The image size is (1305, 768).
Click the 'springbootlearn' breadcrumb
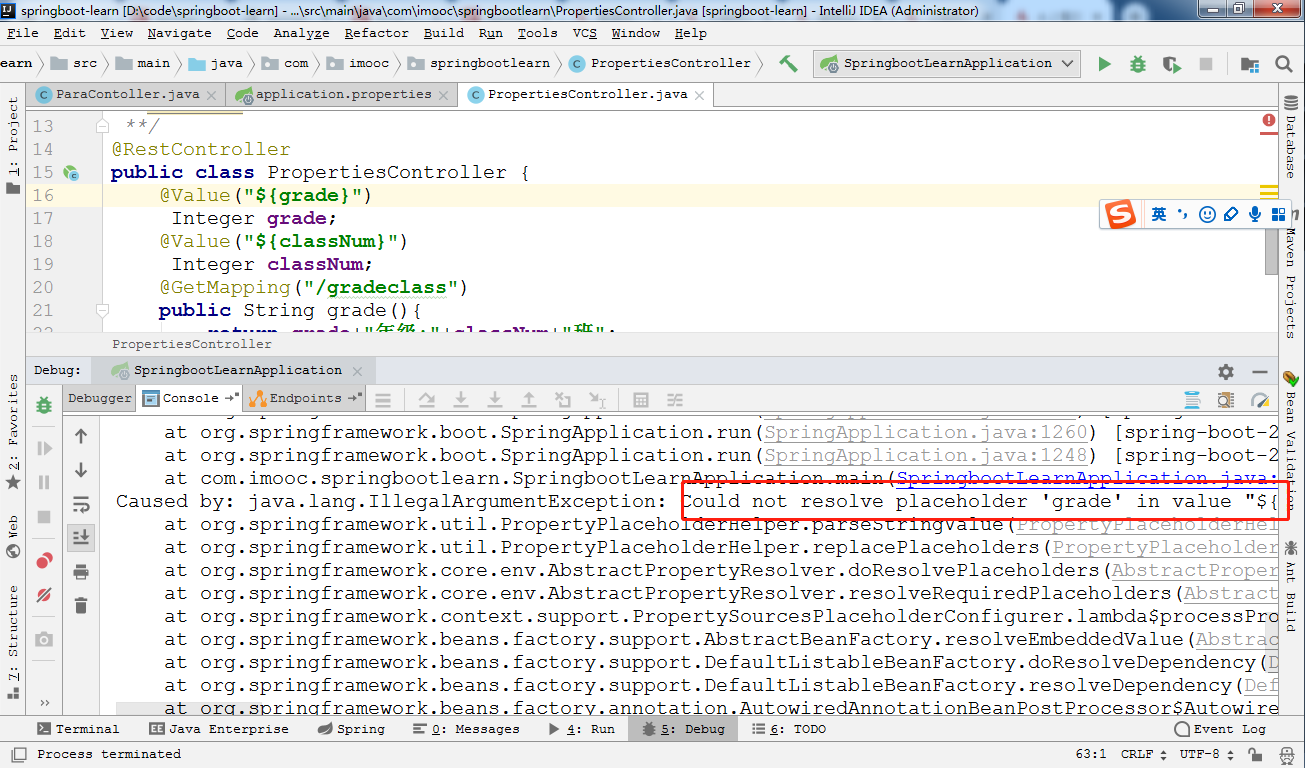pyautogui.click(x=479, y=63)
